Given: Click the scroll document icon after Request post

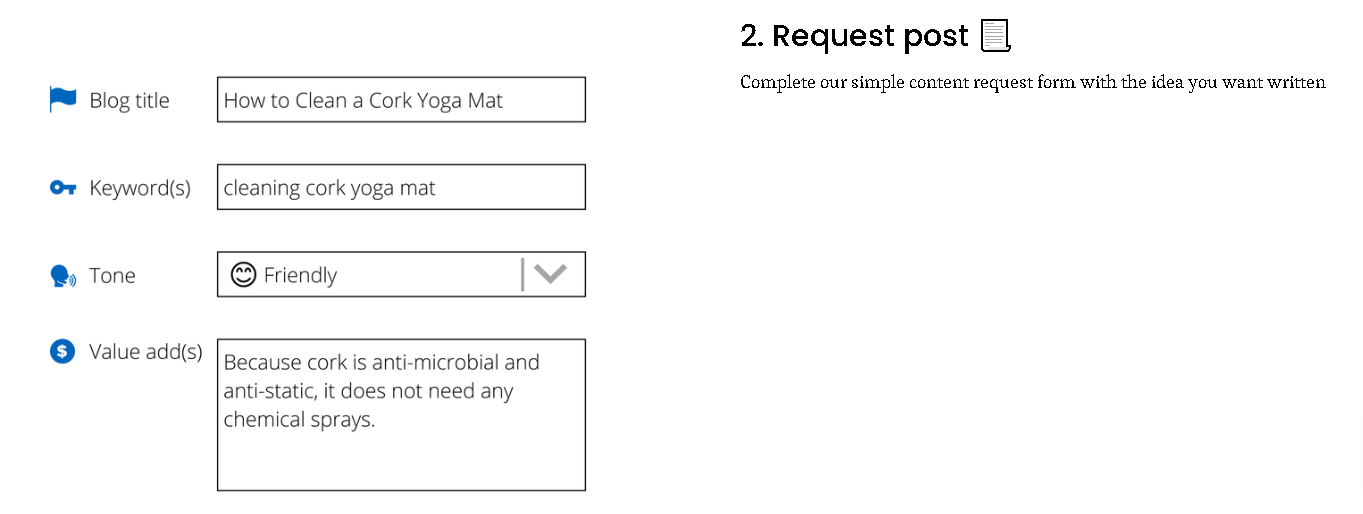Looking at the screenshot, I should 995,36.
